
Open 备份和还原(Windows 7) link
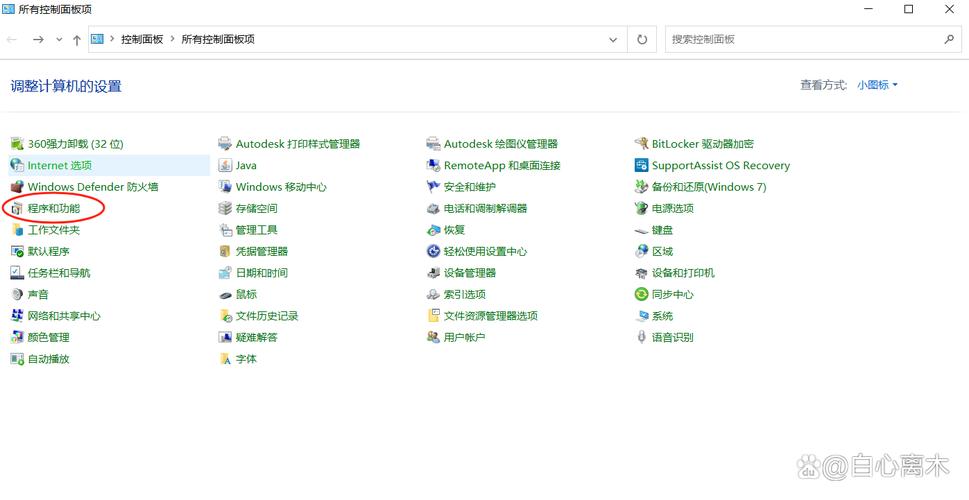pos(709,187)
